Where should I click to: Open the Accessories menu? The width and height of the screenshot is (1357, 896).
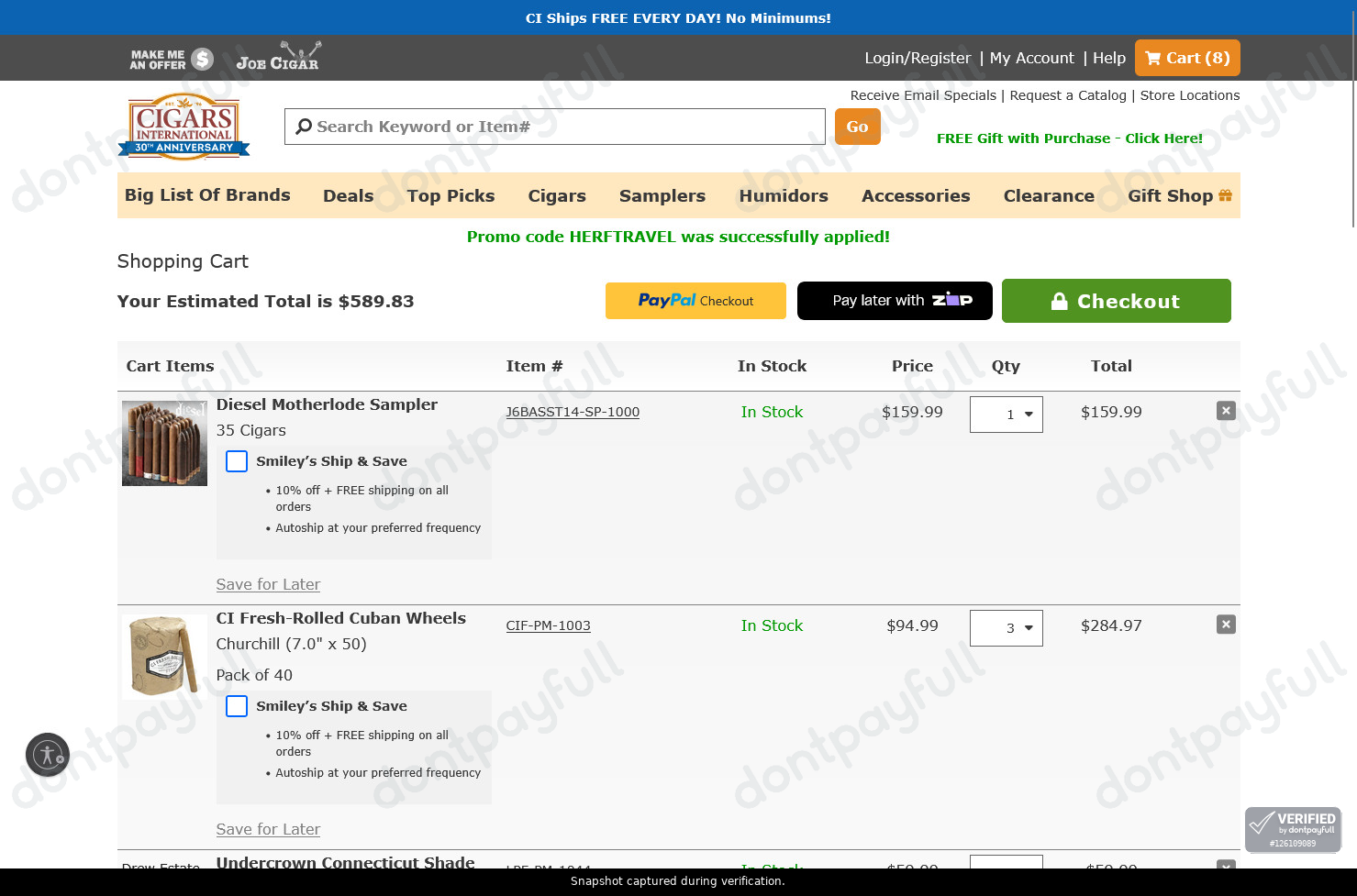coord(916,195)
